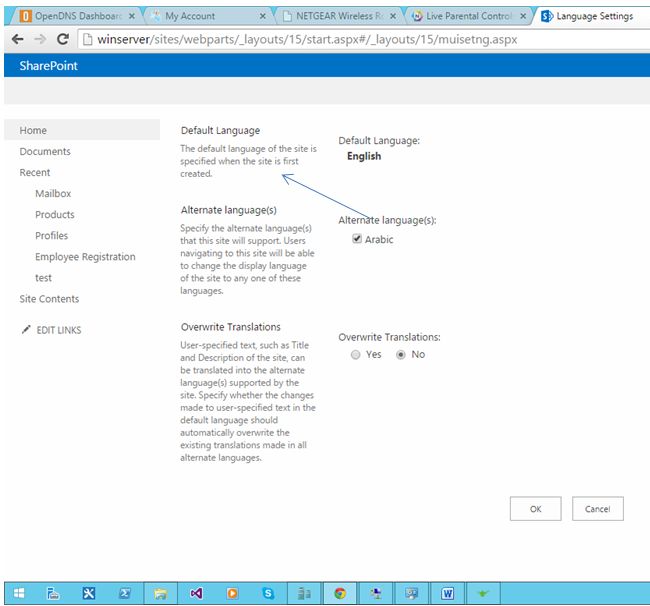Open Documents in the left navigation

point(45,151)
